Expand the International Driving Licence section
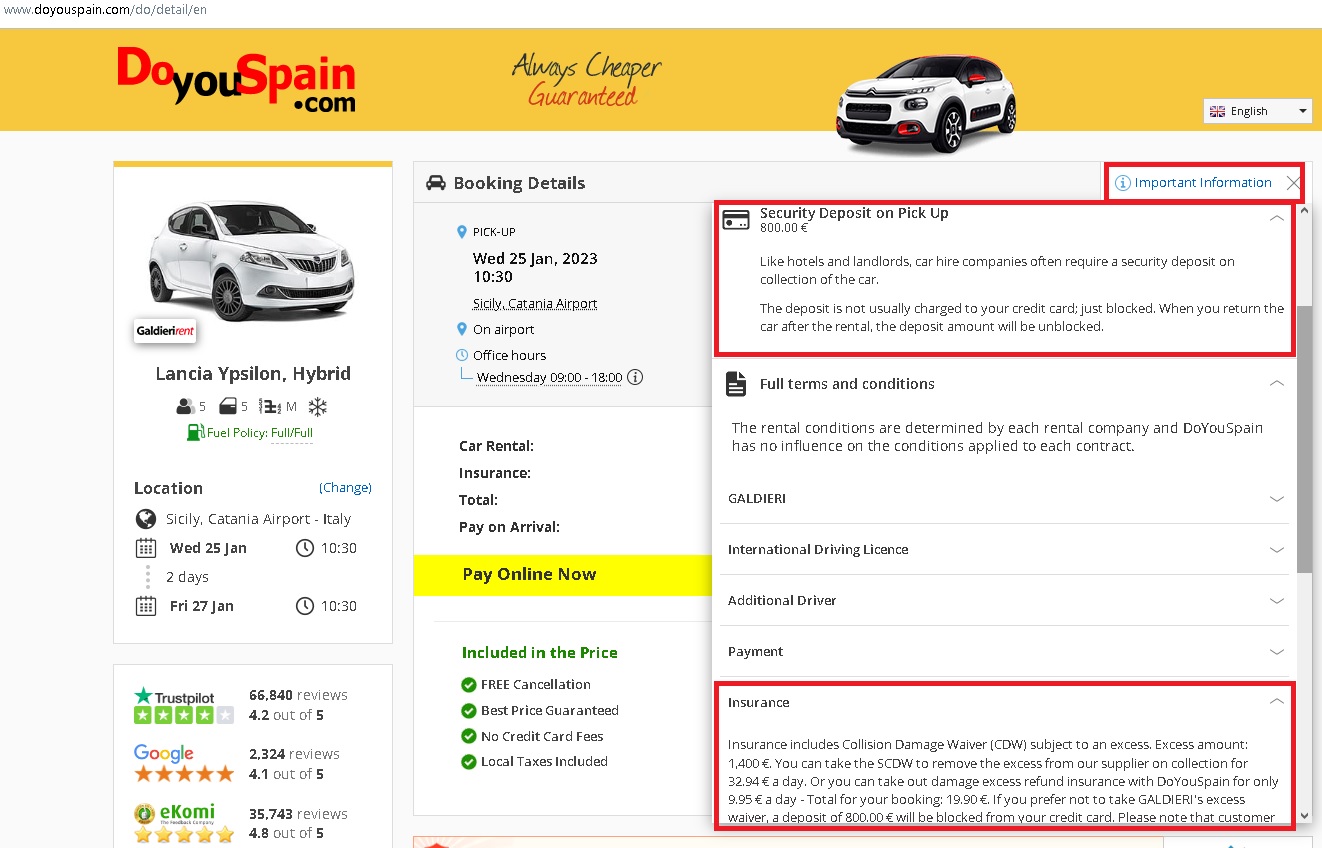The height and width of the screenshot is (848, 1322). (1005, 549)
